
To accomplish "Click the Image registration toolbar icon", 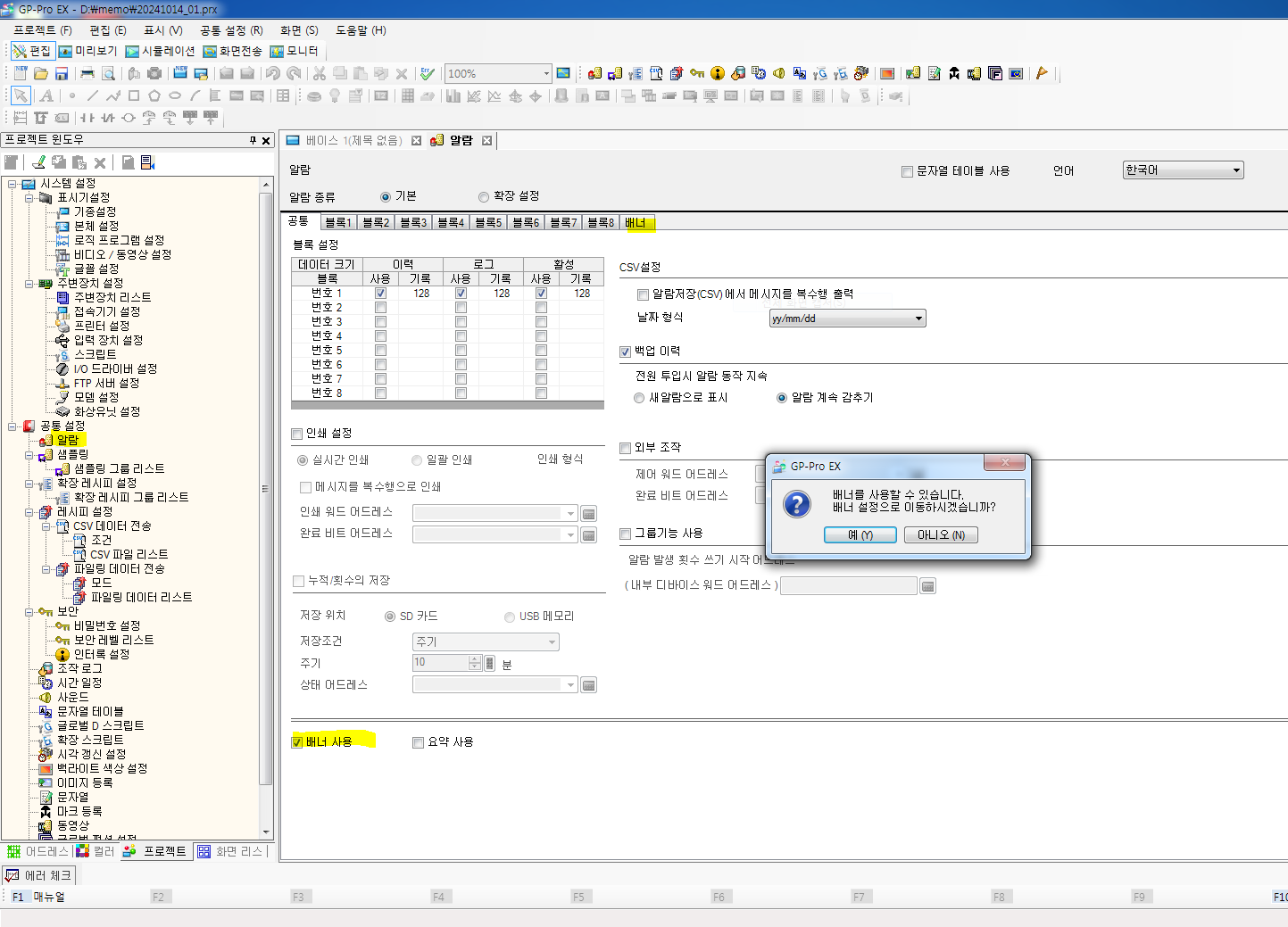I will coord(913,73).
